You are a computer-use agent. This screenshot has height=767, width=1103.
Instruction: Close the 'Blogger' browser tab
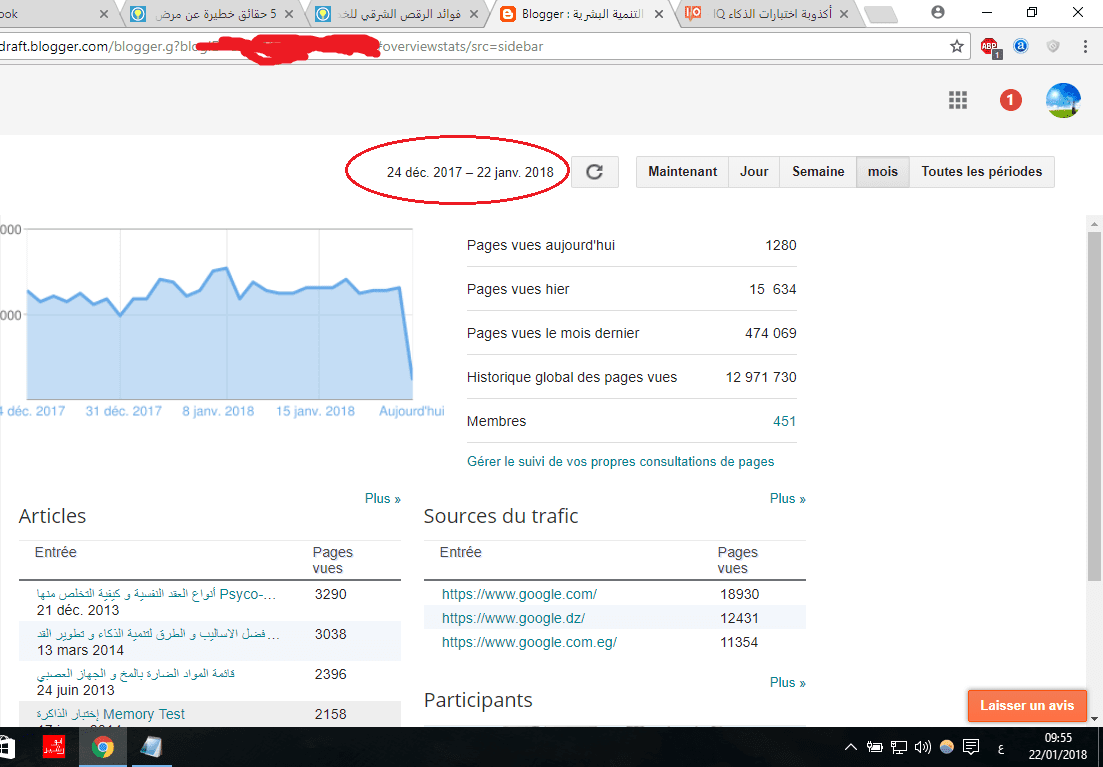[658, 14]
